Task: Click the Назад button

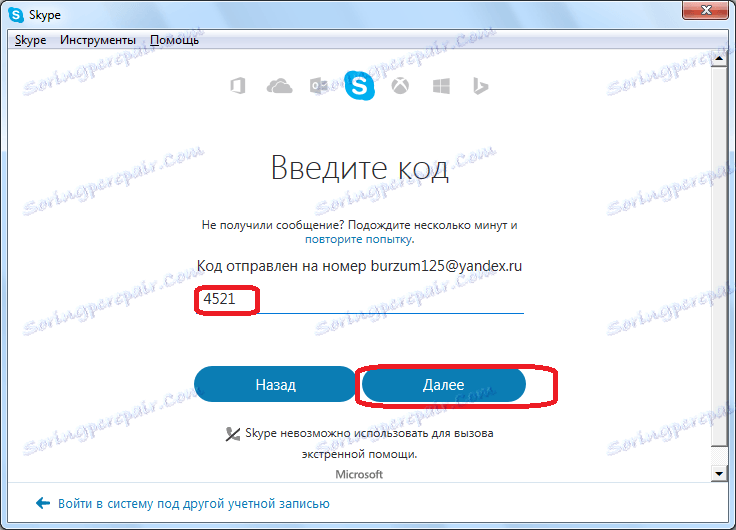Action: click(276, 384)
